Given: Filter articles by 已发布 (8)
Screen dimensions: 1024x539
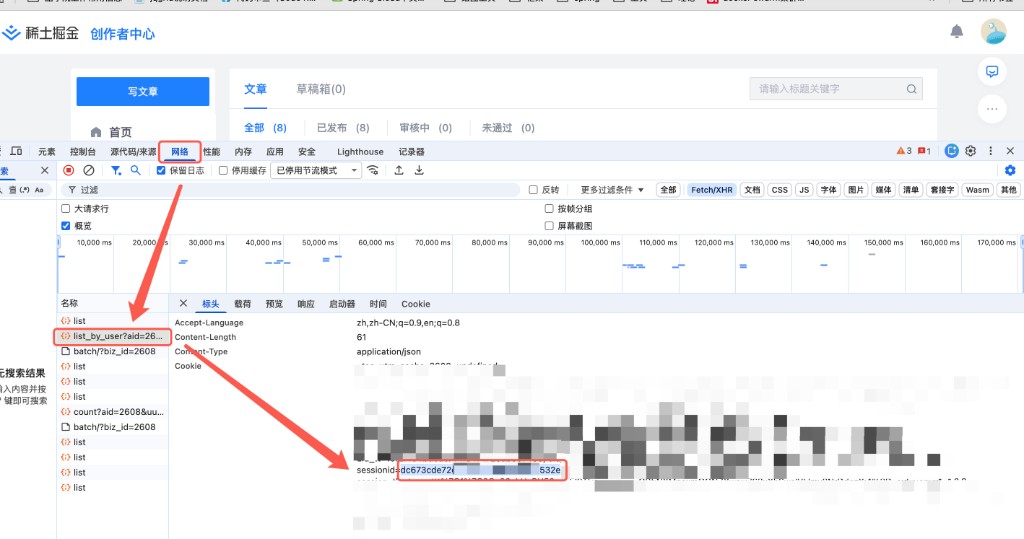Looking at the screenshot, I should tap(343, 127).
